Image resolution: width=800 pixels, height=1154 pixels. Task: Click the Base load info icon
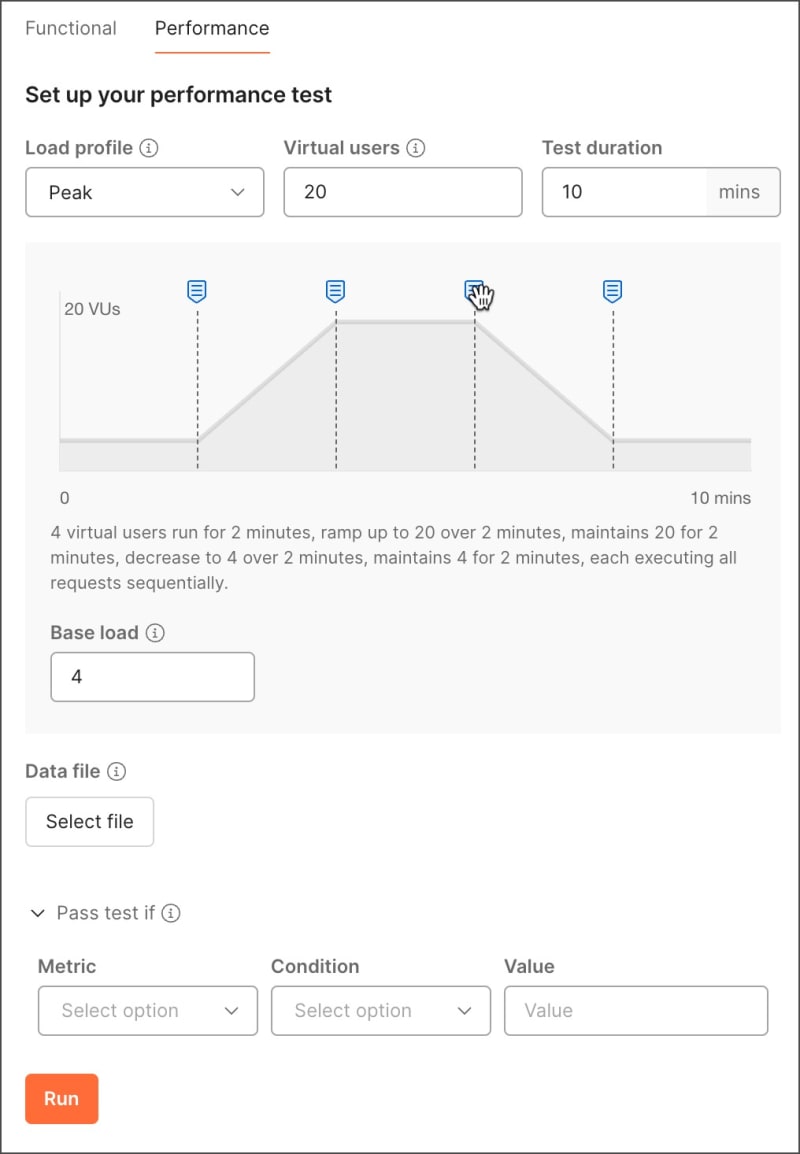coord(155,633)
